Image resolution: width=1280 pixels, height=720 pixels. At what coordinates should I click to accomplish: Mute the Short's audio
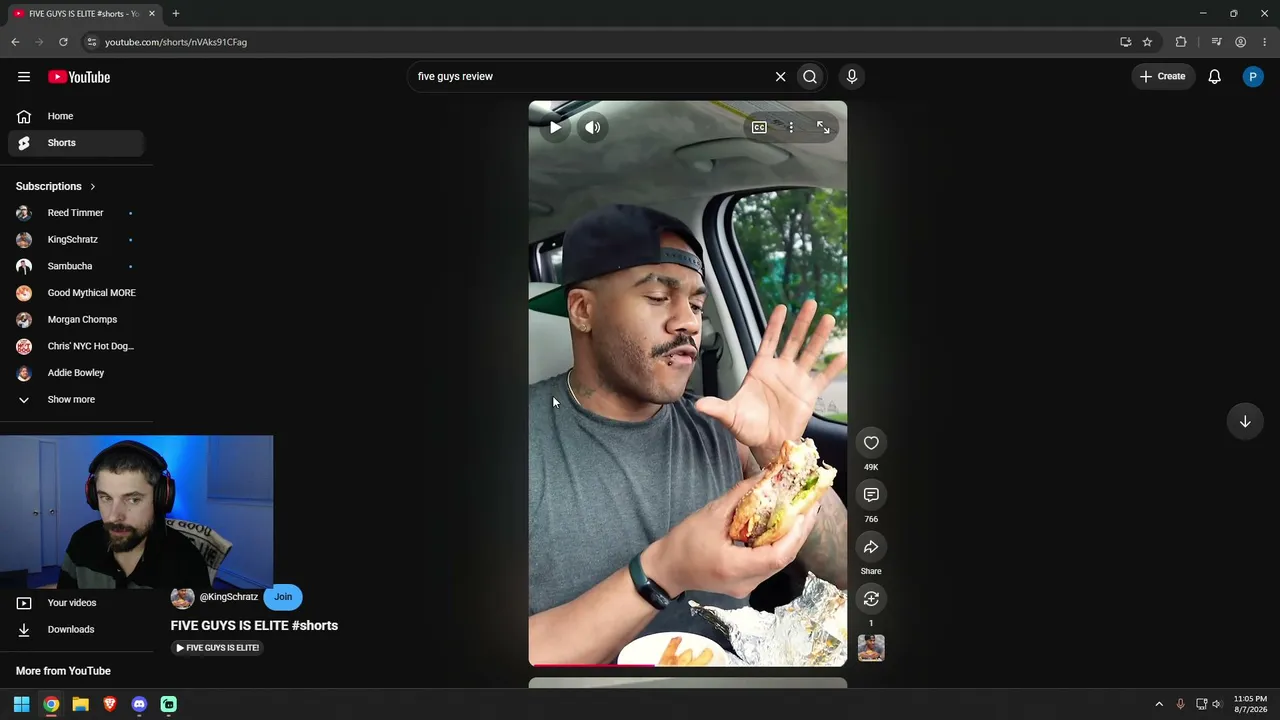(x=593, y=127)
